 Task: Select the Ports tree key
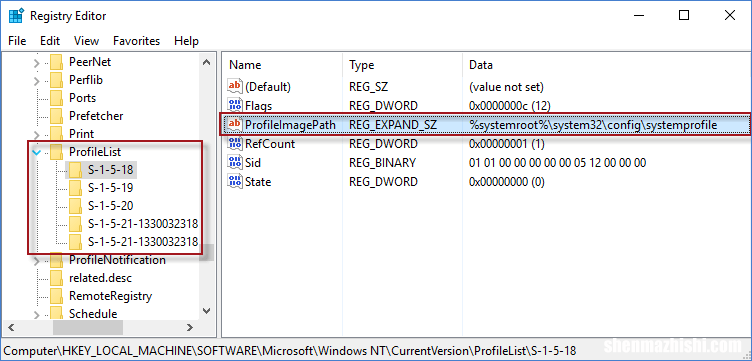point(82,98)
